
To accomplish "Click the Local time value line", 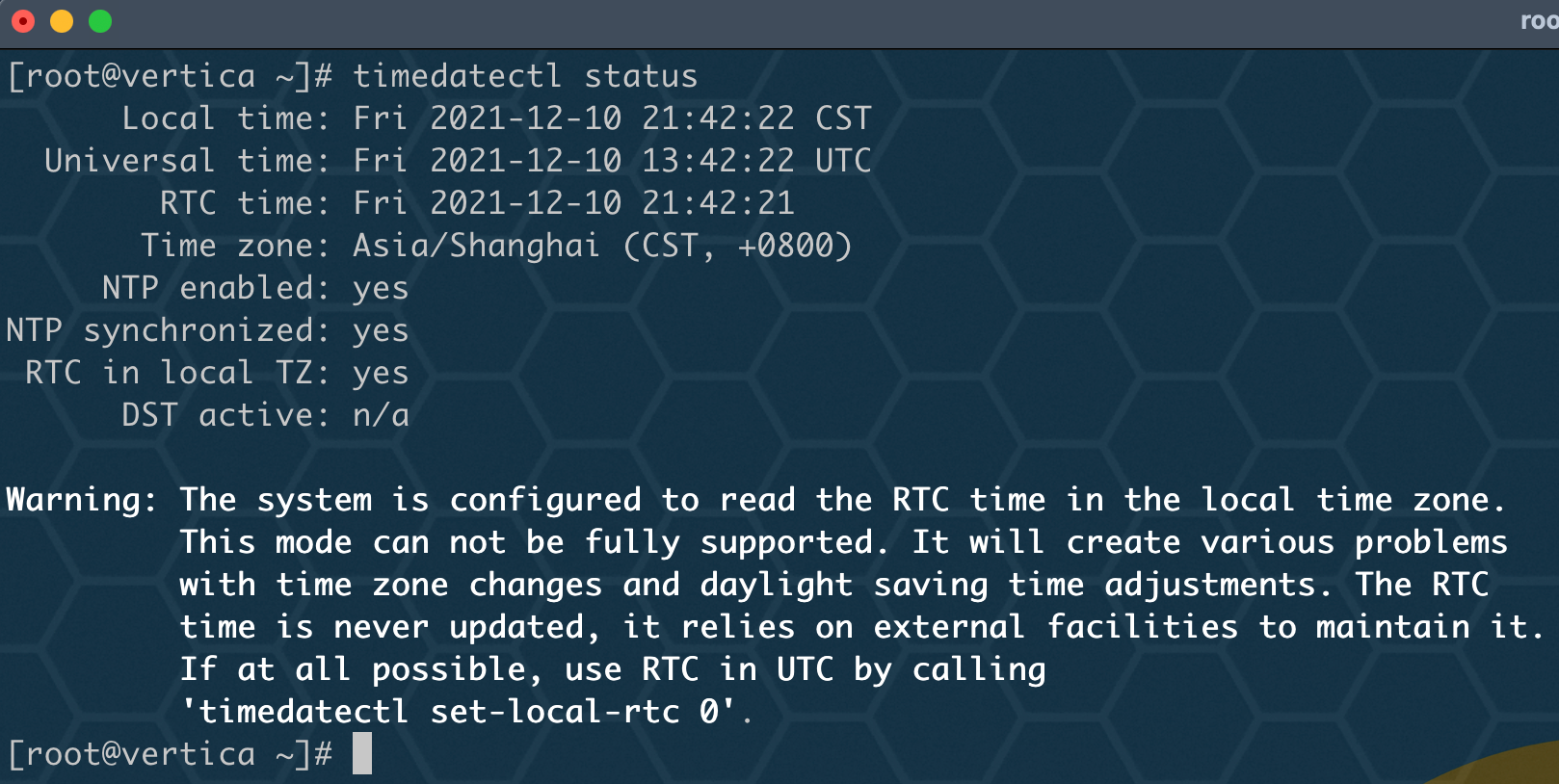I will pyautogui.click(x=612, y=118).
